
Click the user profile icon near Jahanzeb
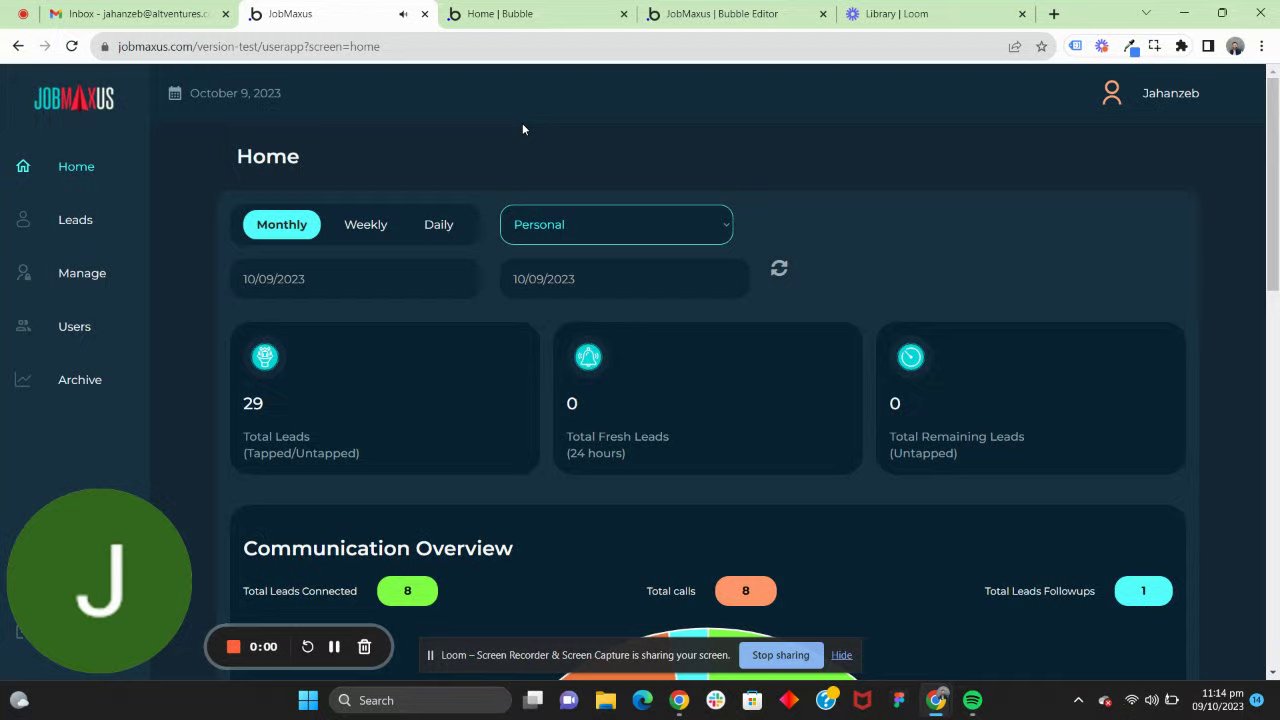point(1111,93)
